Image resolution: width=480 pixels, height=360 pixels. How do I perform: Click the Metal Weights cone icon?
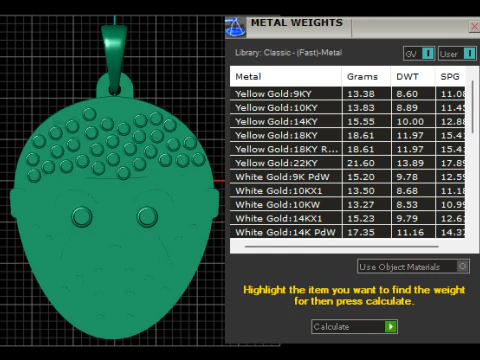[236, 27]
